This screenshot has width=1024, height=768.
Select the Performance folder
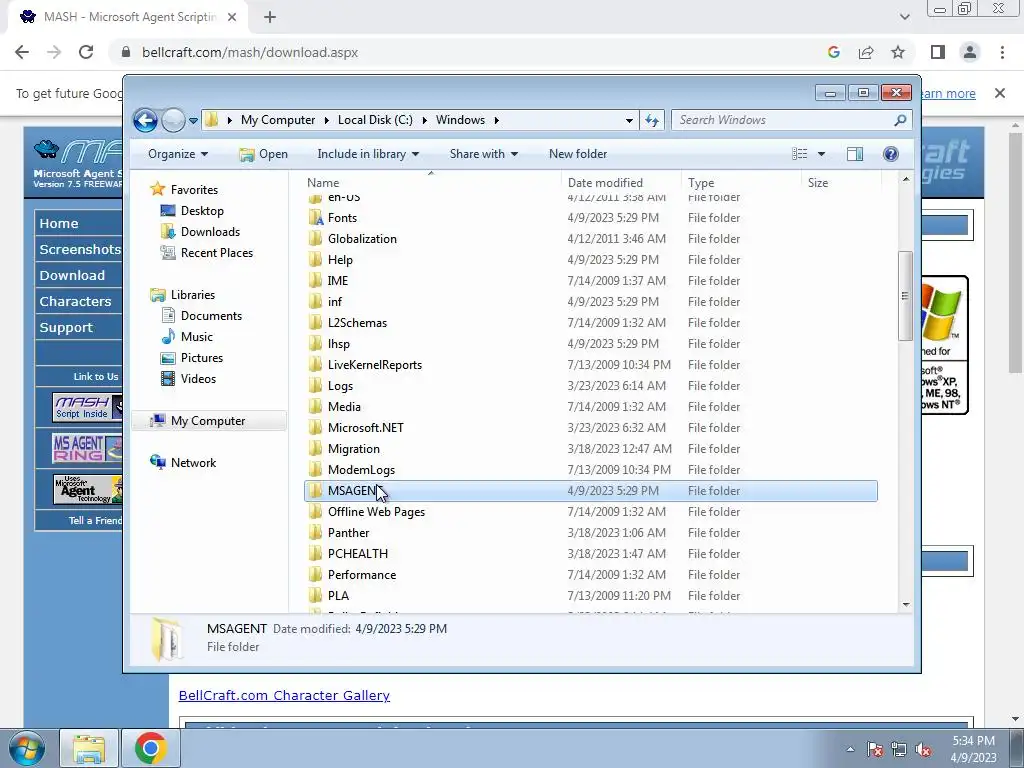point(590,575)
